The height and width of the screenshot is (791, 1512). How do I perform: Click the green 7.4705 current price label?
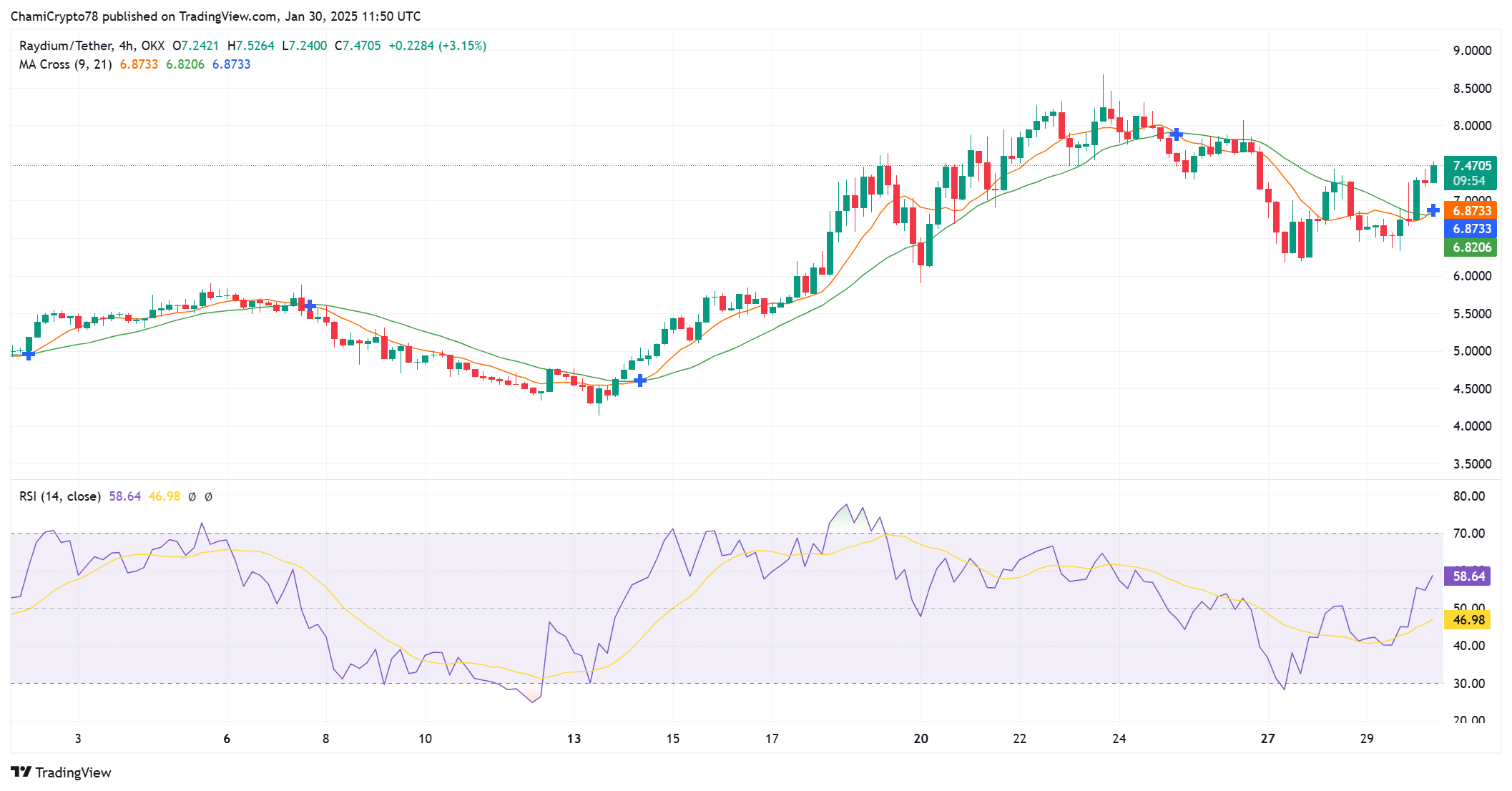click(1471, 166)
